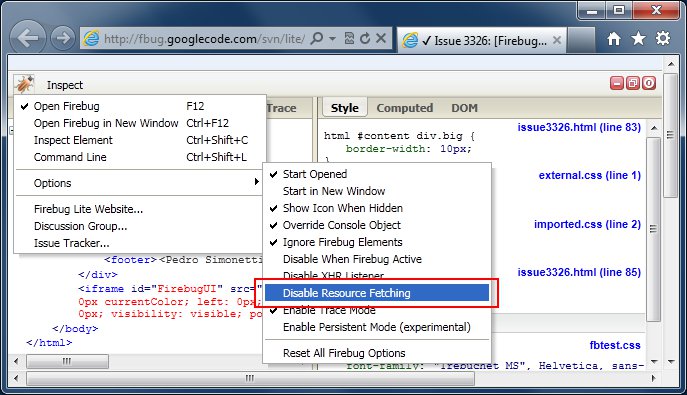This screenshot has width=687, height=395.
Task: Toggle Ignore Firebug Elements option
Action: (x=377, y=242)
